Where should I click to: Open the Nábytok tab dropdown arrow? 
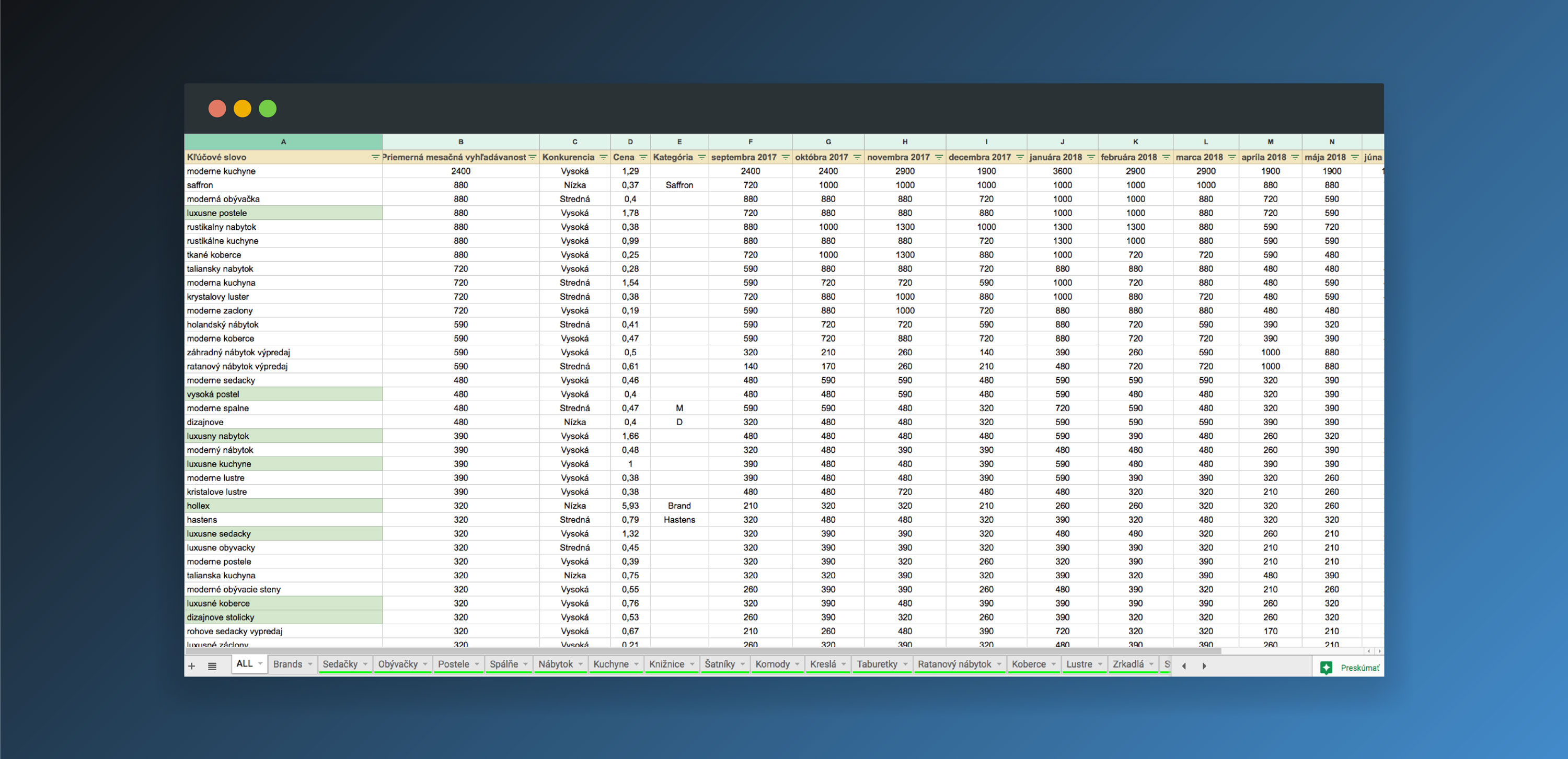click(581, 664)
